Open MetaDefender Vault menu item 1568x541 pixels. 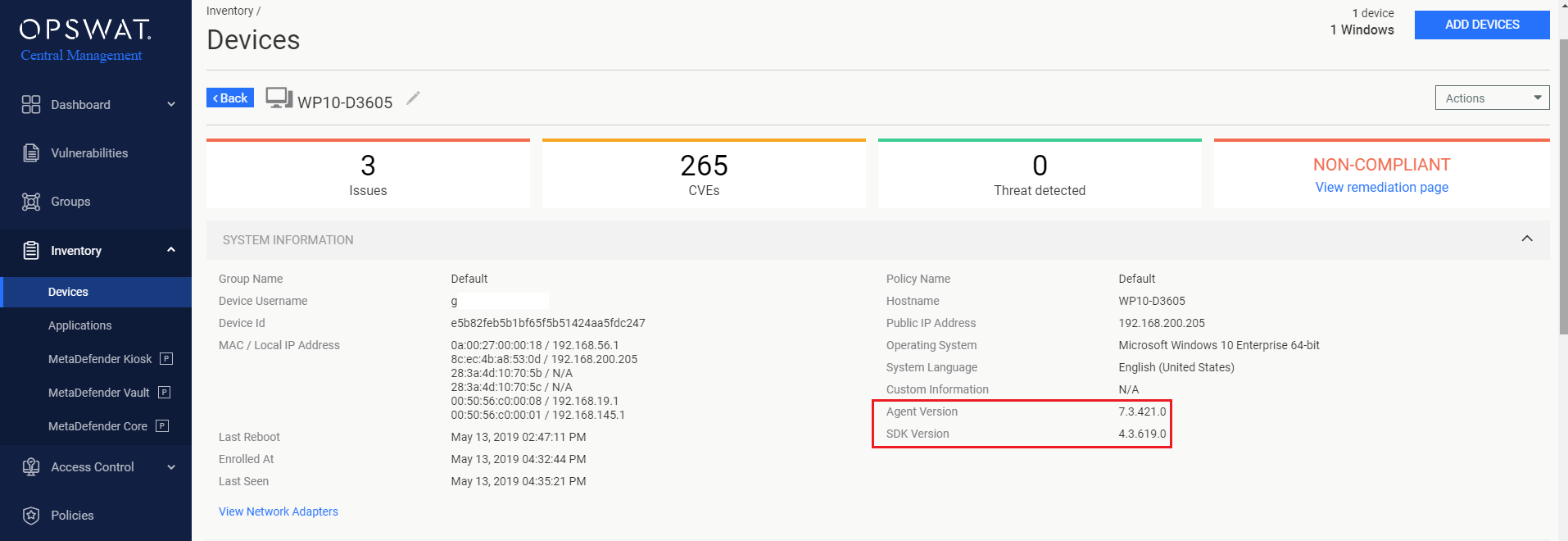pyautogui.click(x=98, y=393)
